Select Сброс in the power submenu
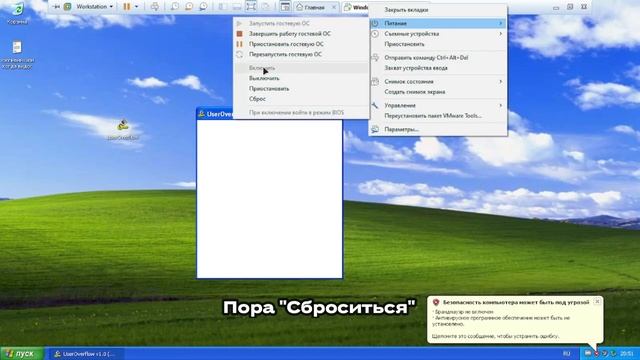 click(257, 99)
